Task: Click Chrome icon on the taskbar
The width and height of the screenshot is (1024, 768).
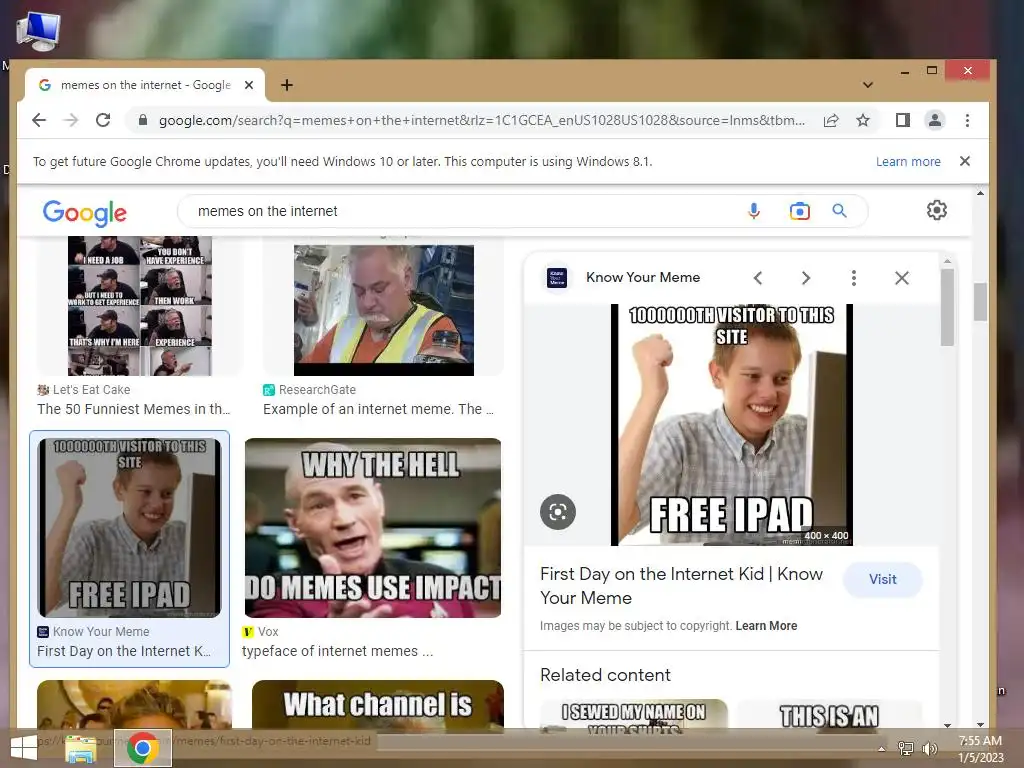Action: coord(143,748)
